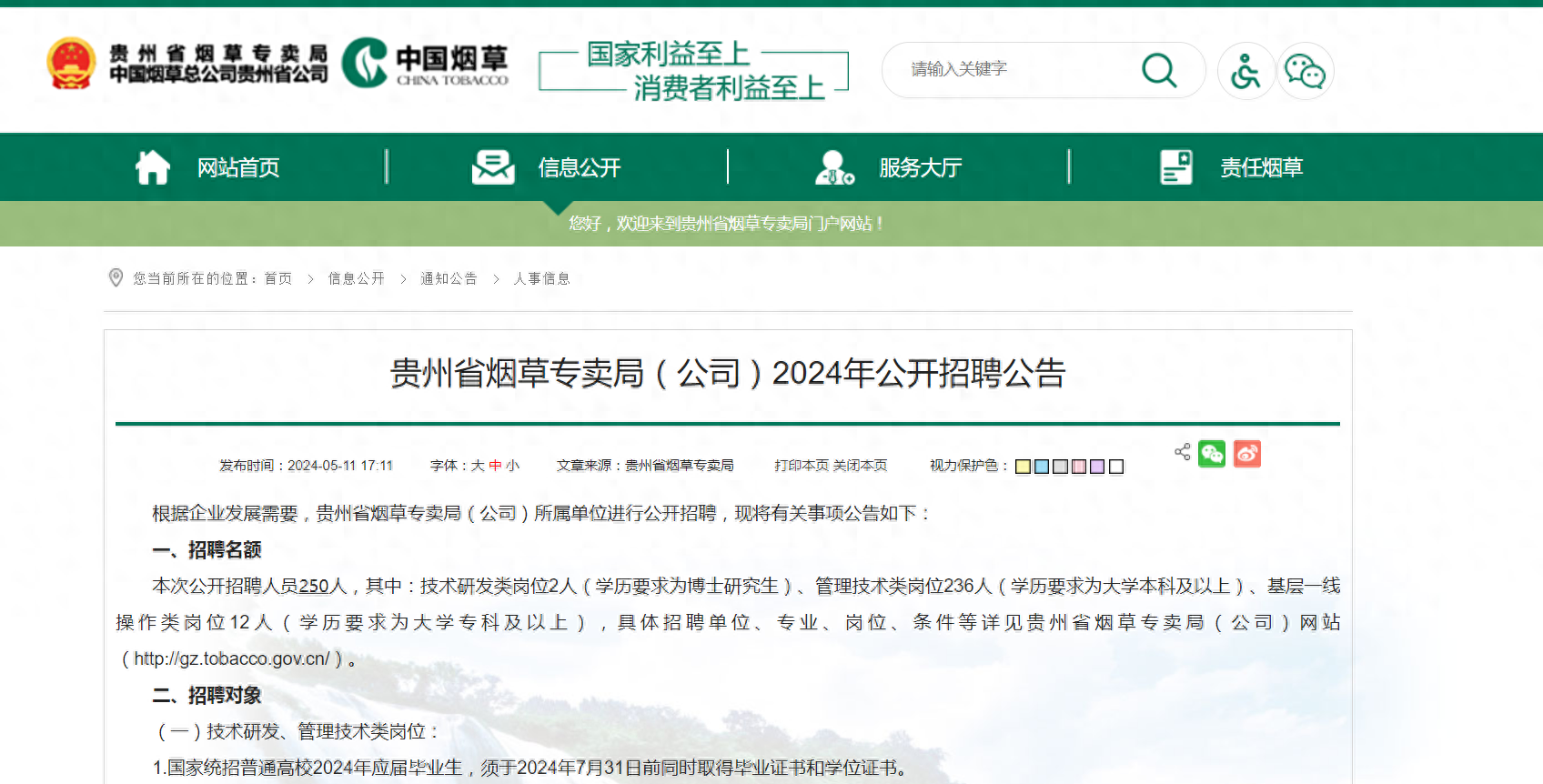Go to 信息公开 in breadcrumb

pyautogui.click(x=357, y=278)
